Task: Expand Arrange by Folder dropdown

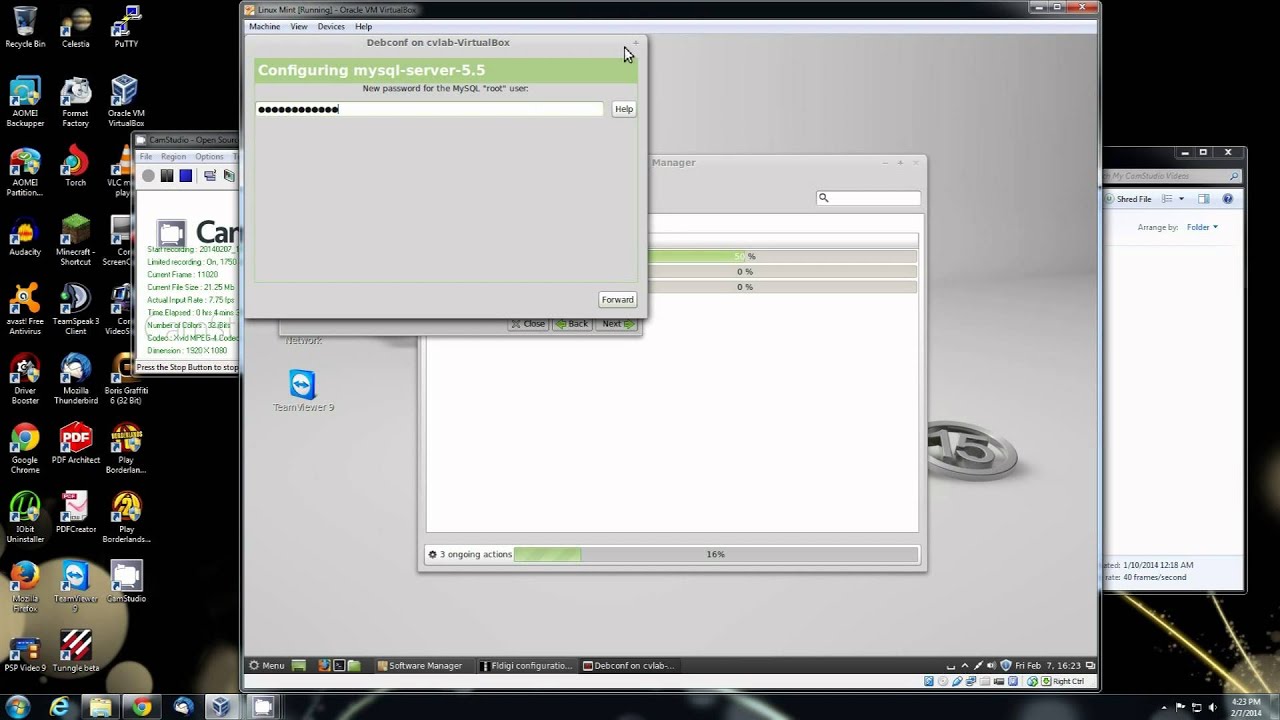Action: click(1202, 227)
